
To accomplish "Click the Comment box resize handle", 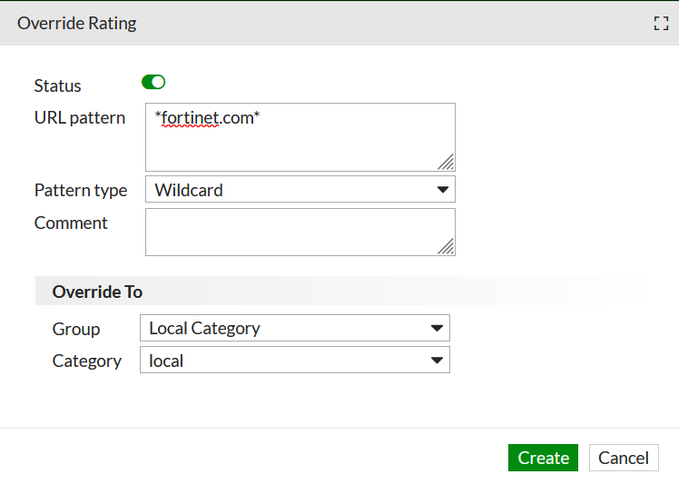I will coord(446,246).
